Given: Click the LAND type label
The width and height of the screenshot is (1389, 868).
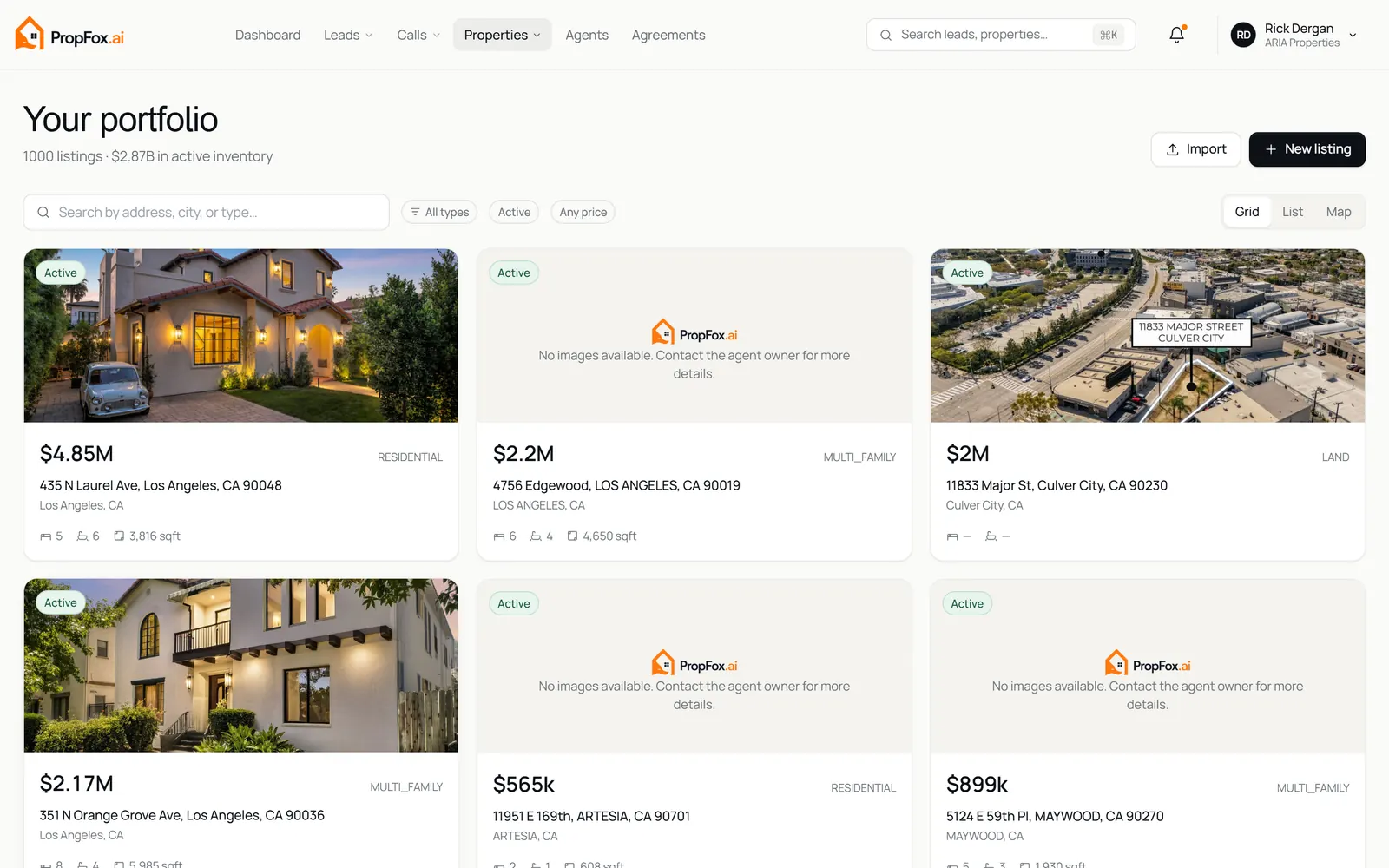Looking at the screenshot, I should (x=1335, y=457).
